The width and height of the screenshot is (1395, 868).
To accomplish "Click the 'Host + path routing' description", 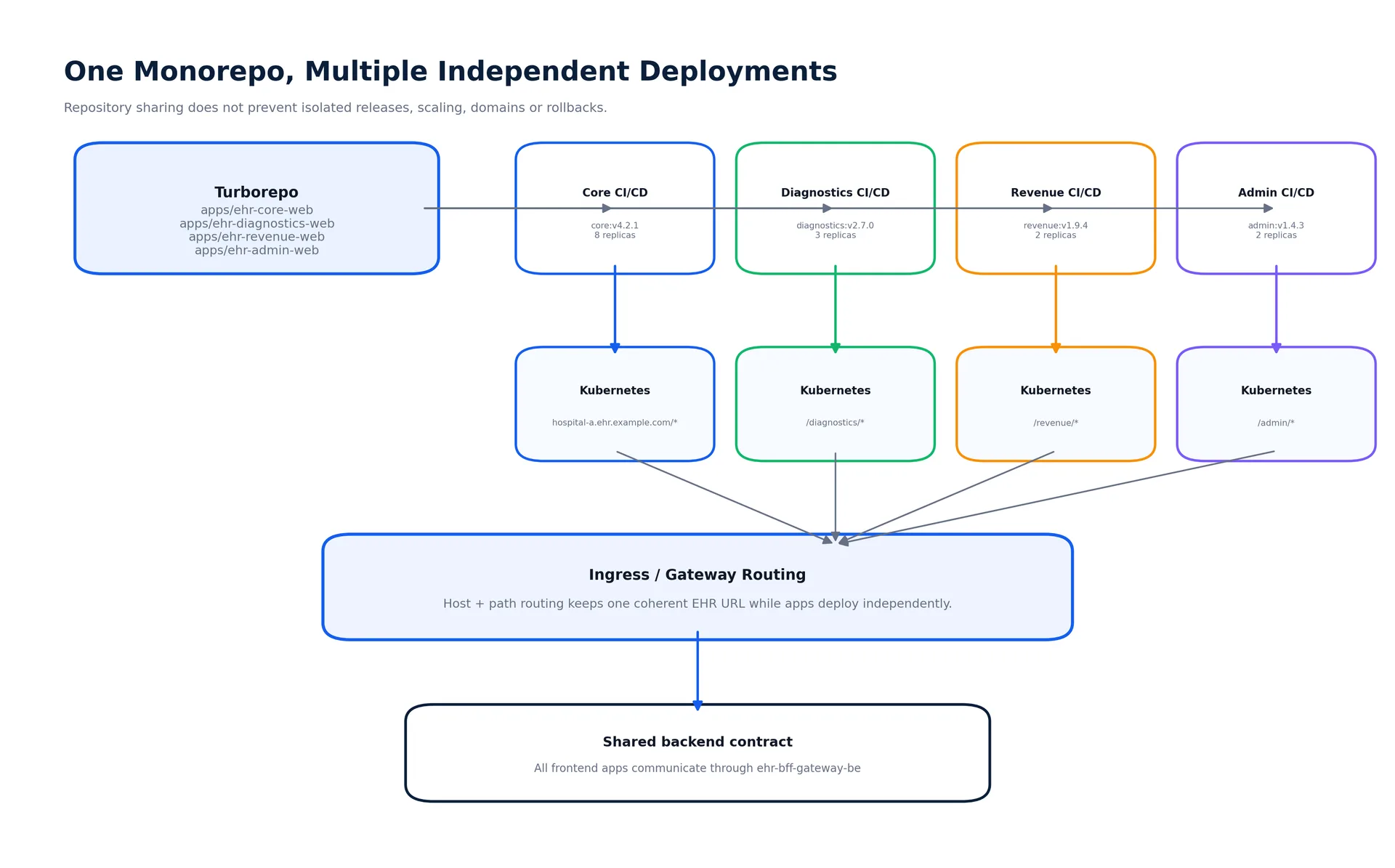I will pos(697,604).
